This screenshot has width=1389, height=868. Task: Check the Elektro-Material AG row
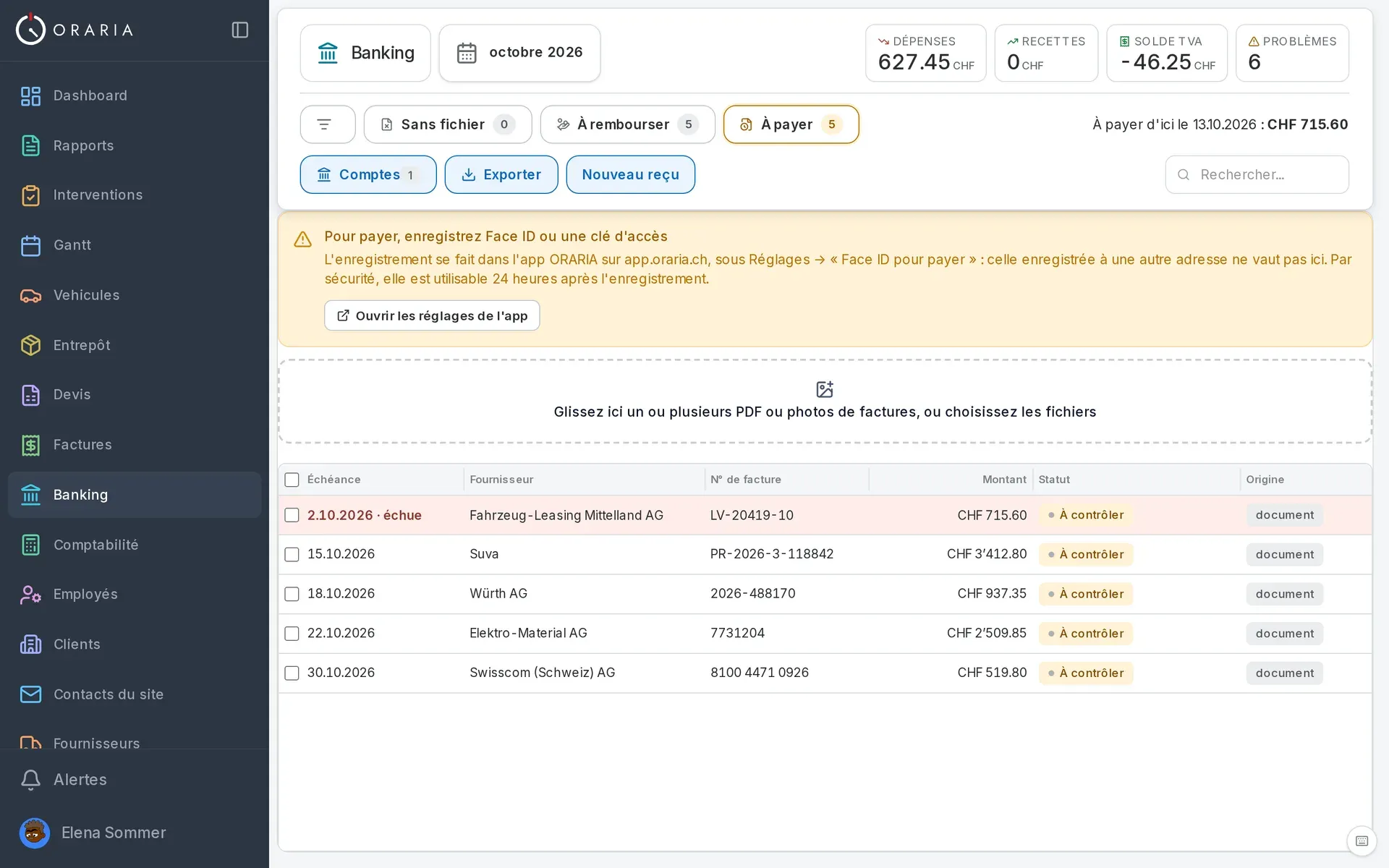pos(292,634)
